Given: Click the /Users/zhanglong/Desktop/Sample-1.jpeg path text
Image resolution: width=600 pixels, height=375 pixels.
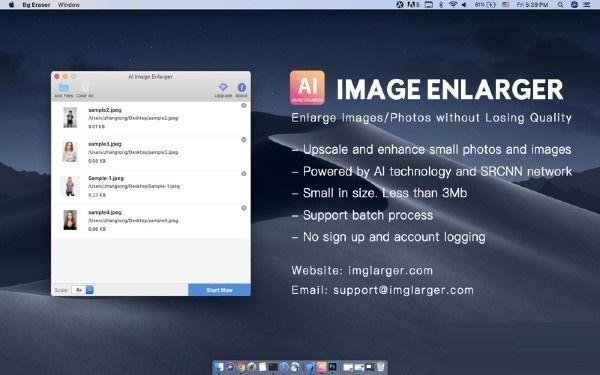Looking at the screenshot, I should pos(134,186).
